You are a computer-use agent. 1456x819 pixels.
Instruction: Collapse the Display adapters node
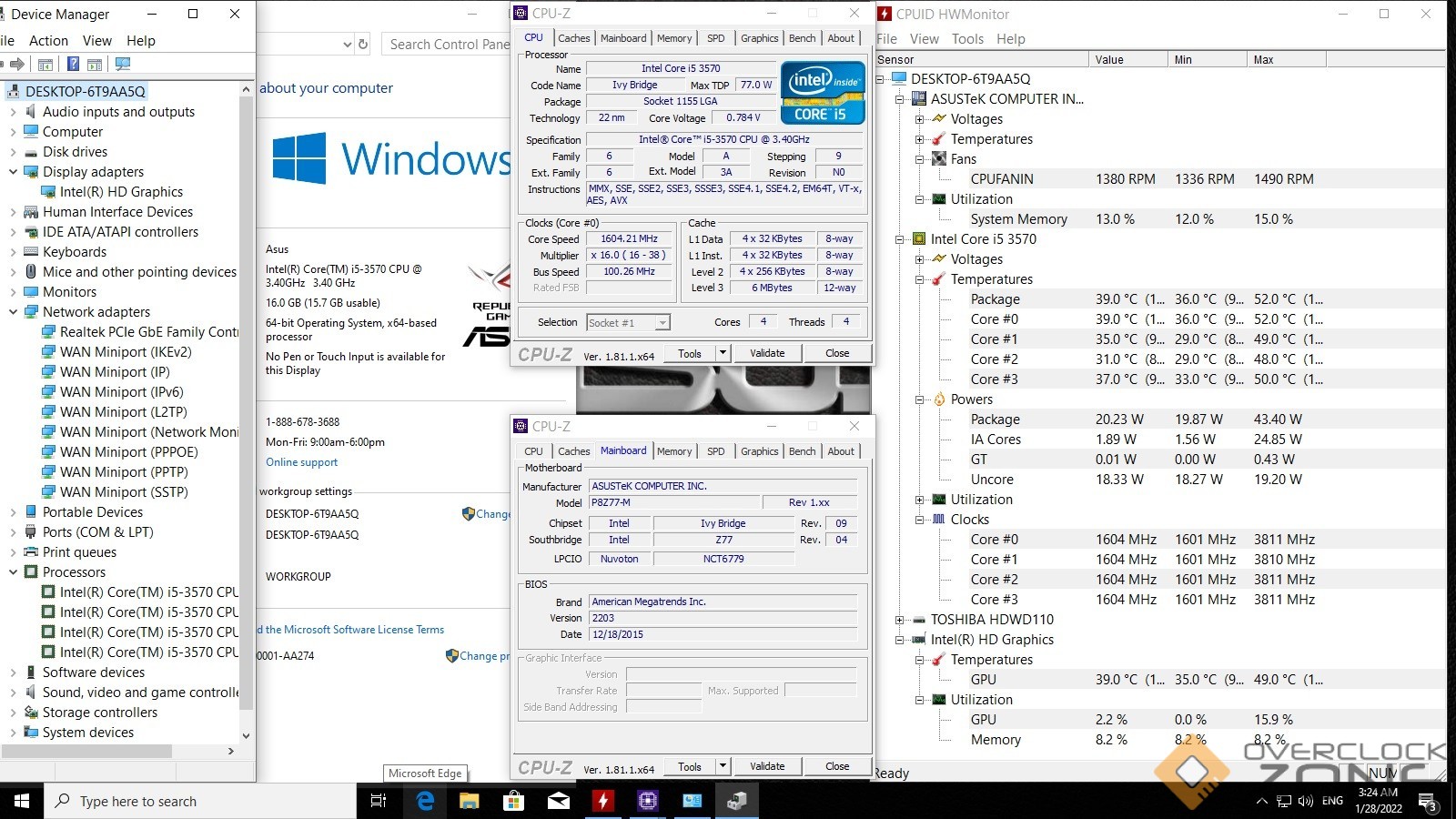tap(14, 172)
